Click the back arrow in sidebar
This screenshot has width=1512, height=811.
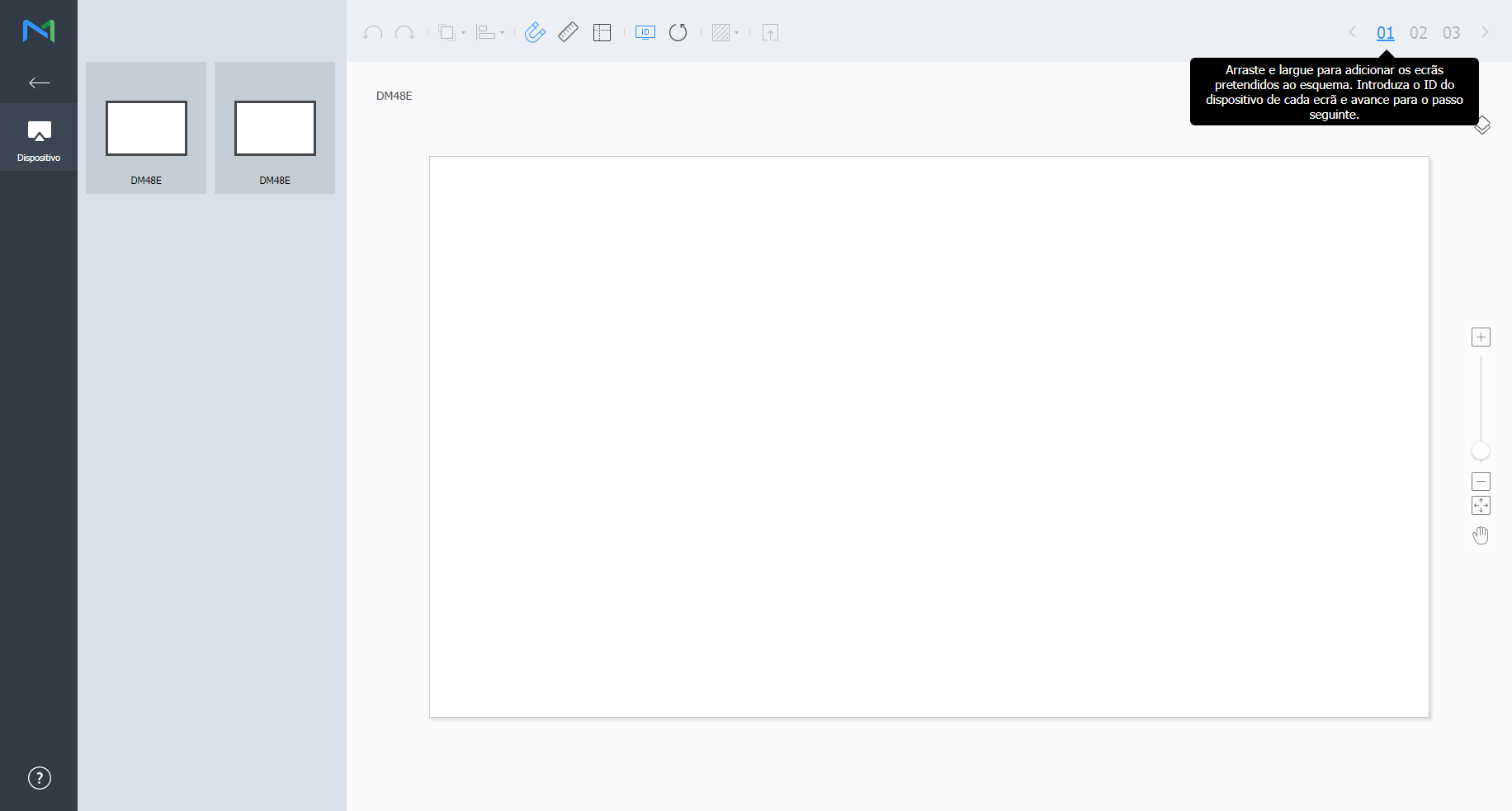pyautogui.click(x=39, y=83)
